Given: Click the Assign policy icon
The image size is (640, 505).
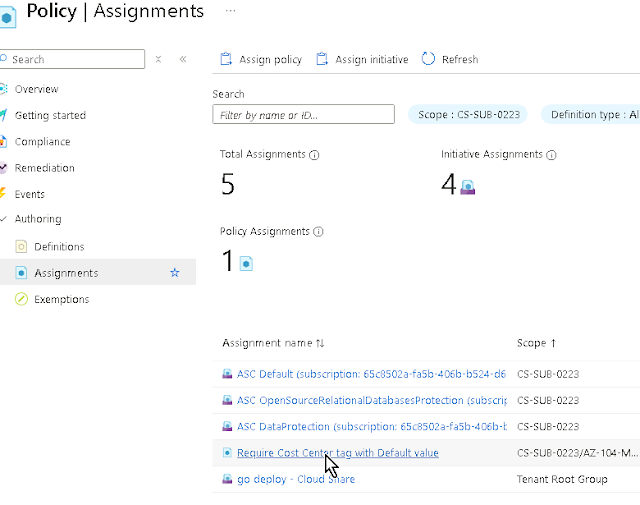Looking at the screenshot, I should [x=226, y=59].
